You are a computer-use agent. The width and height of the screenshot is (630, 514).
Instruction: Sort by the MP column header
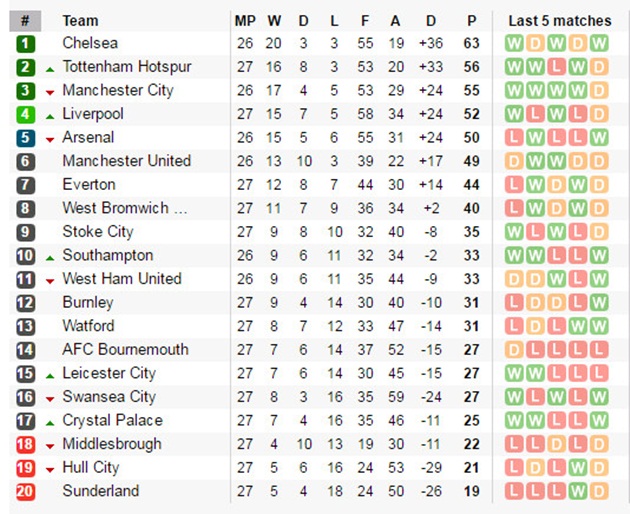pos(245,21)
